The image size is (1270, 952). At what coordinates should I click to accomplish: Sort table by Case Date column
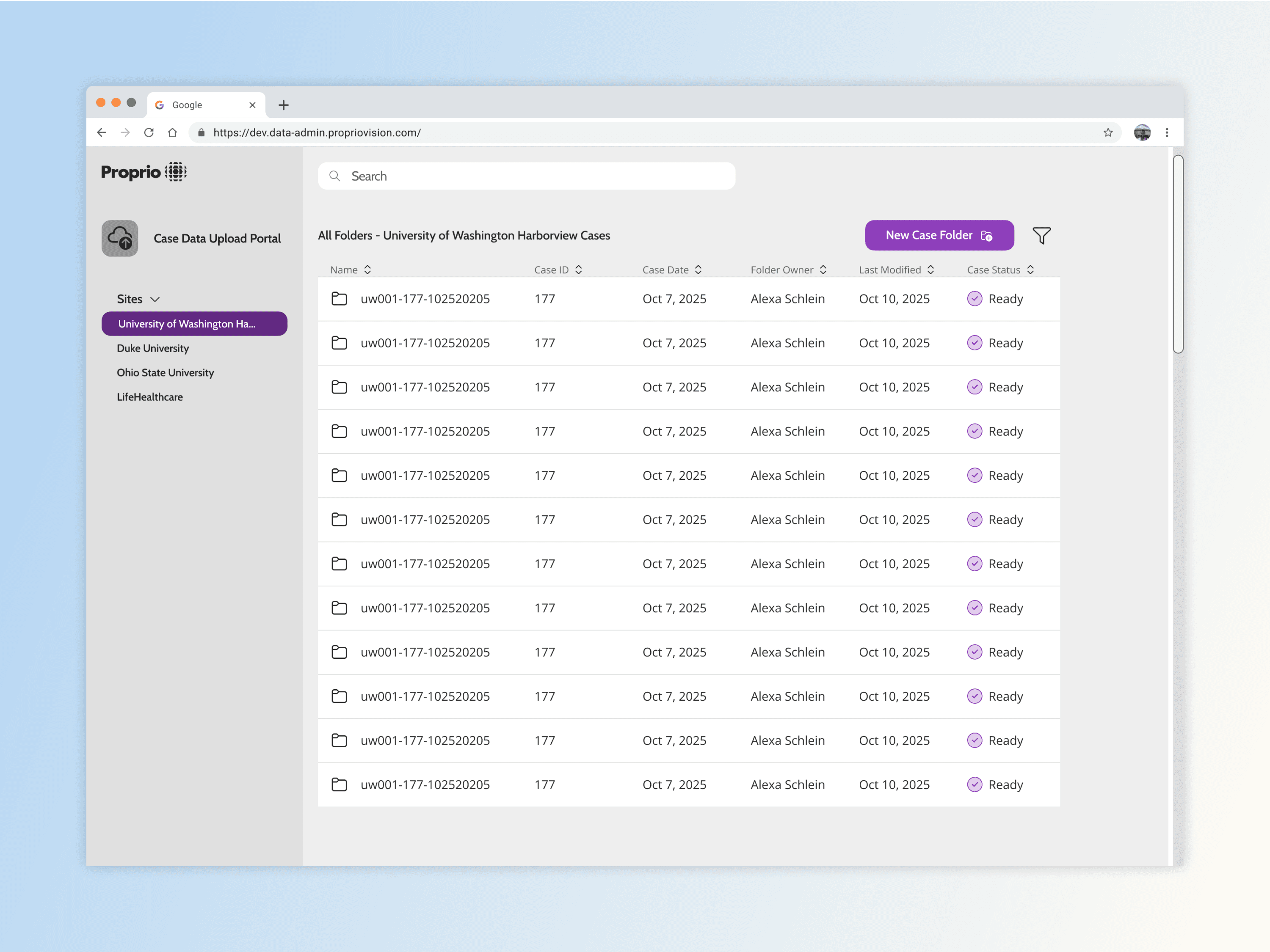[698, 270]
